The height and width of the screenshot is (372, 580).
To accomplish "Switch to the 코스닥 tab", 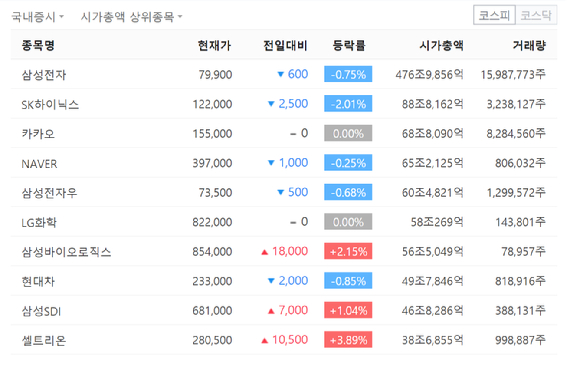I will [536, 16].
